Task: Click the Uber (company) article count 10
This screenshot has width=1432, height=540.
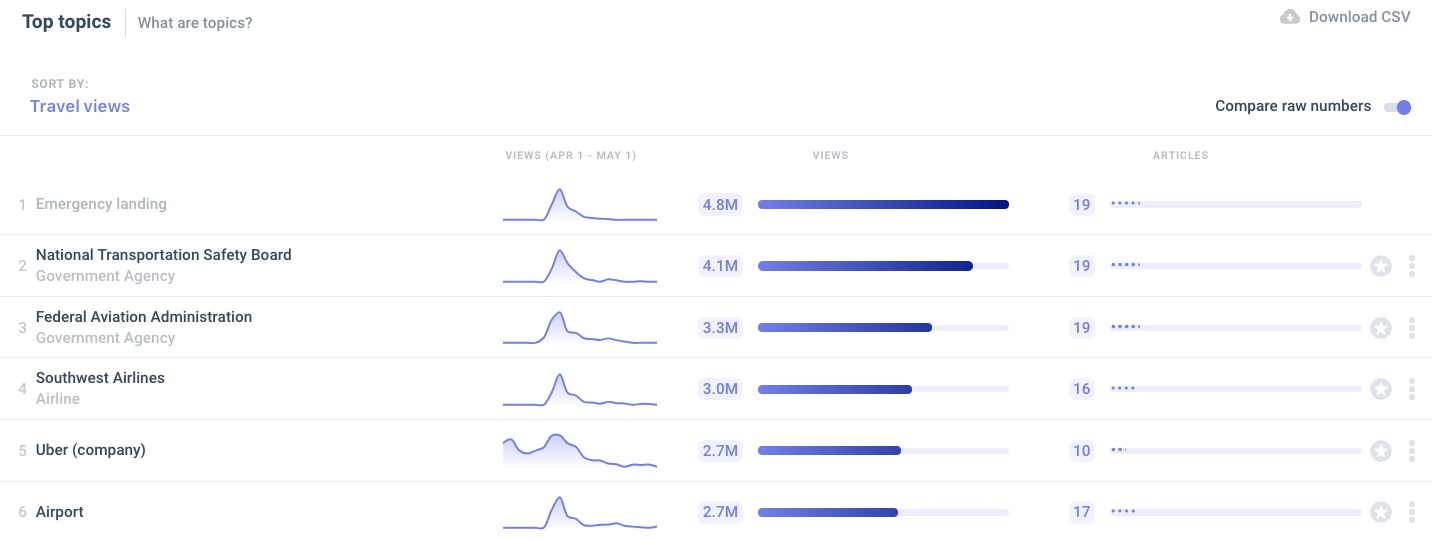Action: (1082, 451)
